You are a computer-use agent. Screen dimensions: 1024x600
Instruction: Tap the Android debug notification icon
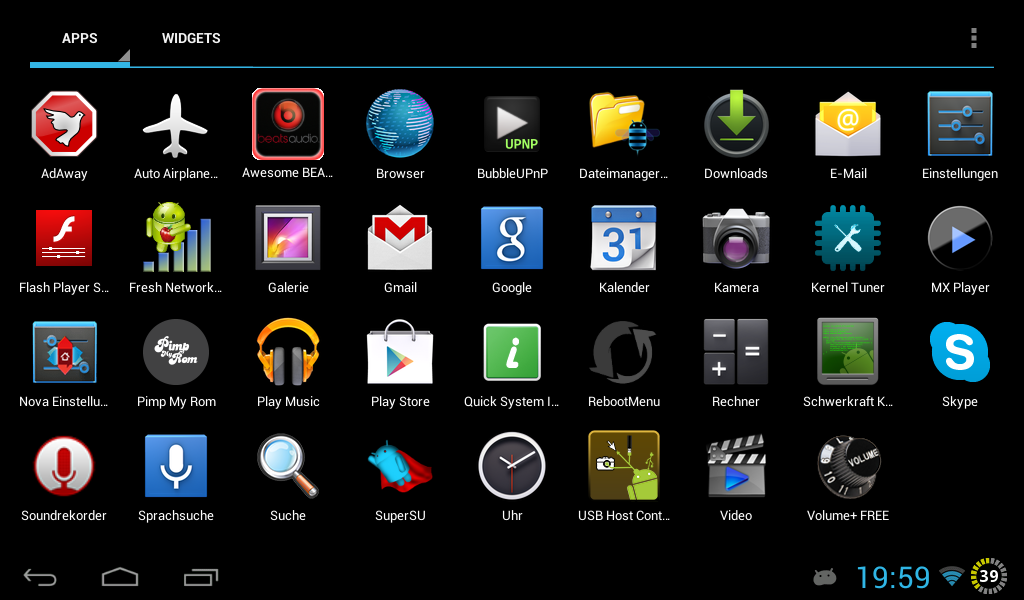(825, 577)
